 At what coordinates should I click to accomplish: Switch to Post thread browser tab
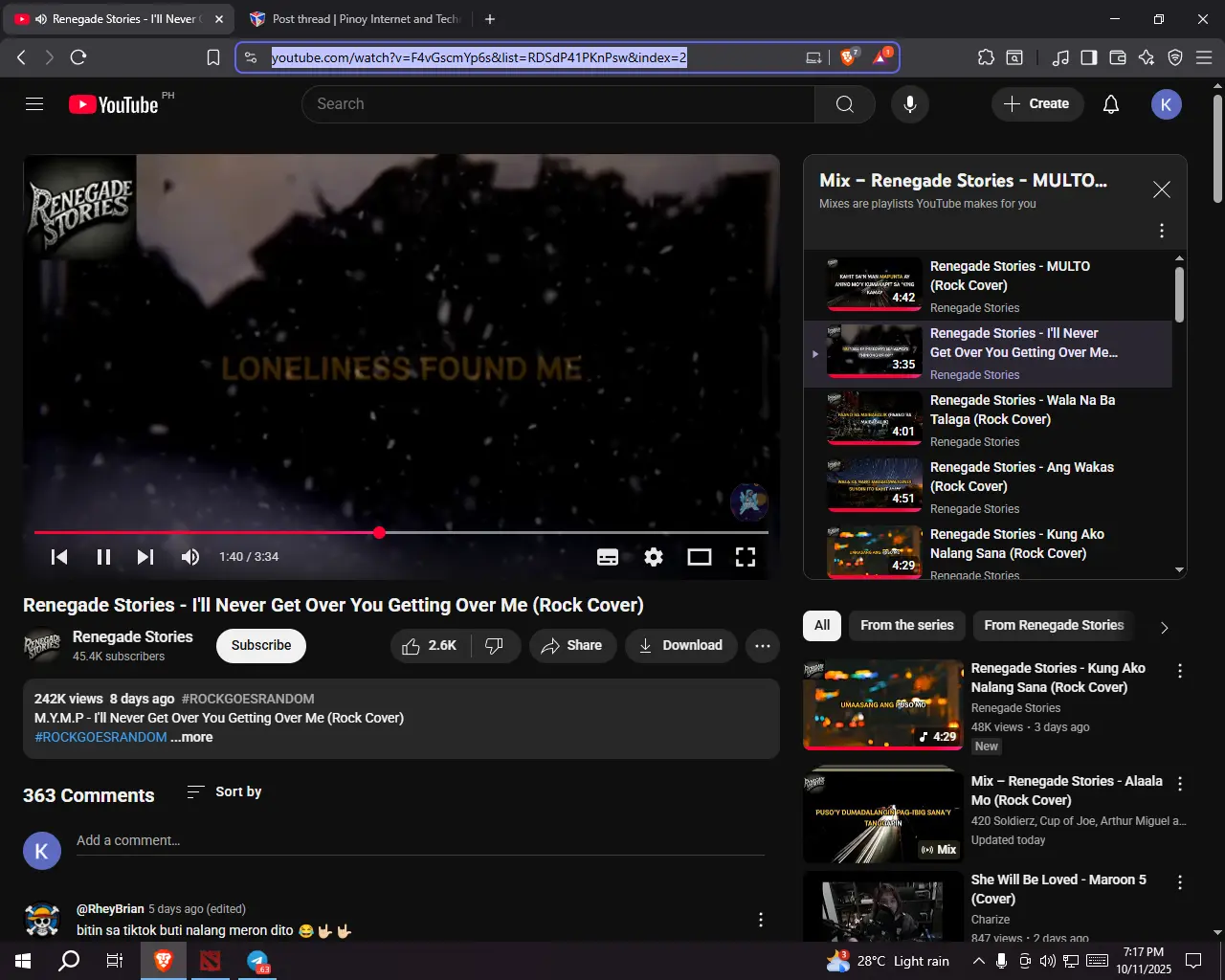354,19
